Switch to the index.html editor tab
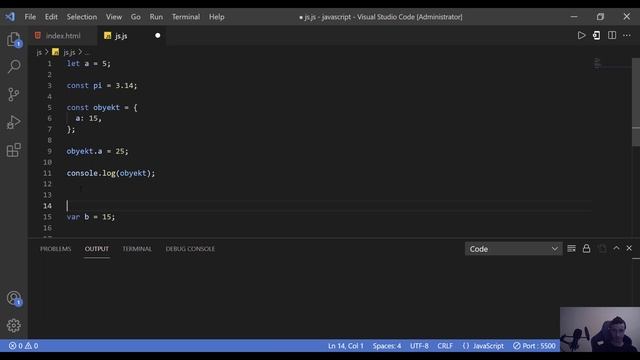Screen dimensions: 640x360 point(63,36)
